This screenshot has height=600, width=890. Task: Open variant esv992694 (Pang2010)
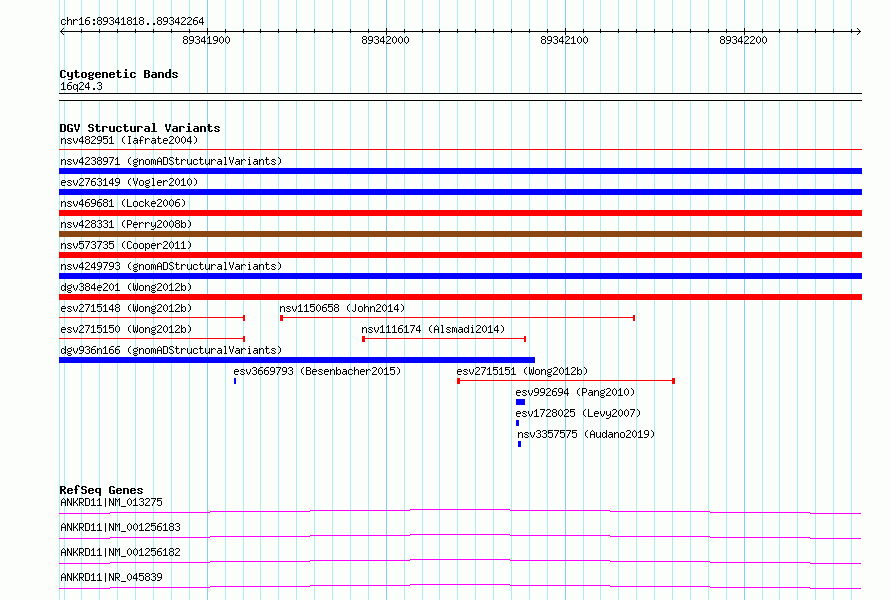pyautogui.click(x=575, y=392)
